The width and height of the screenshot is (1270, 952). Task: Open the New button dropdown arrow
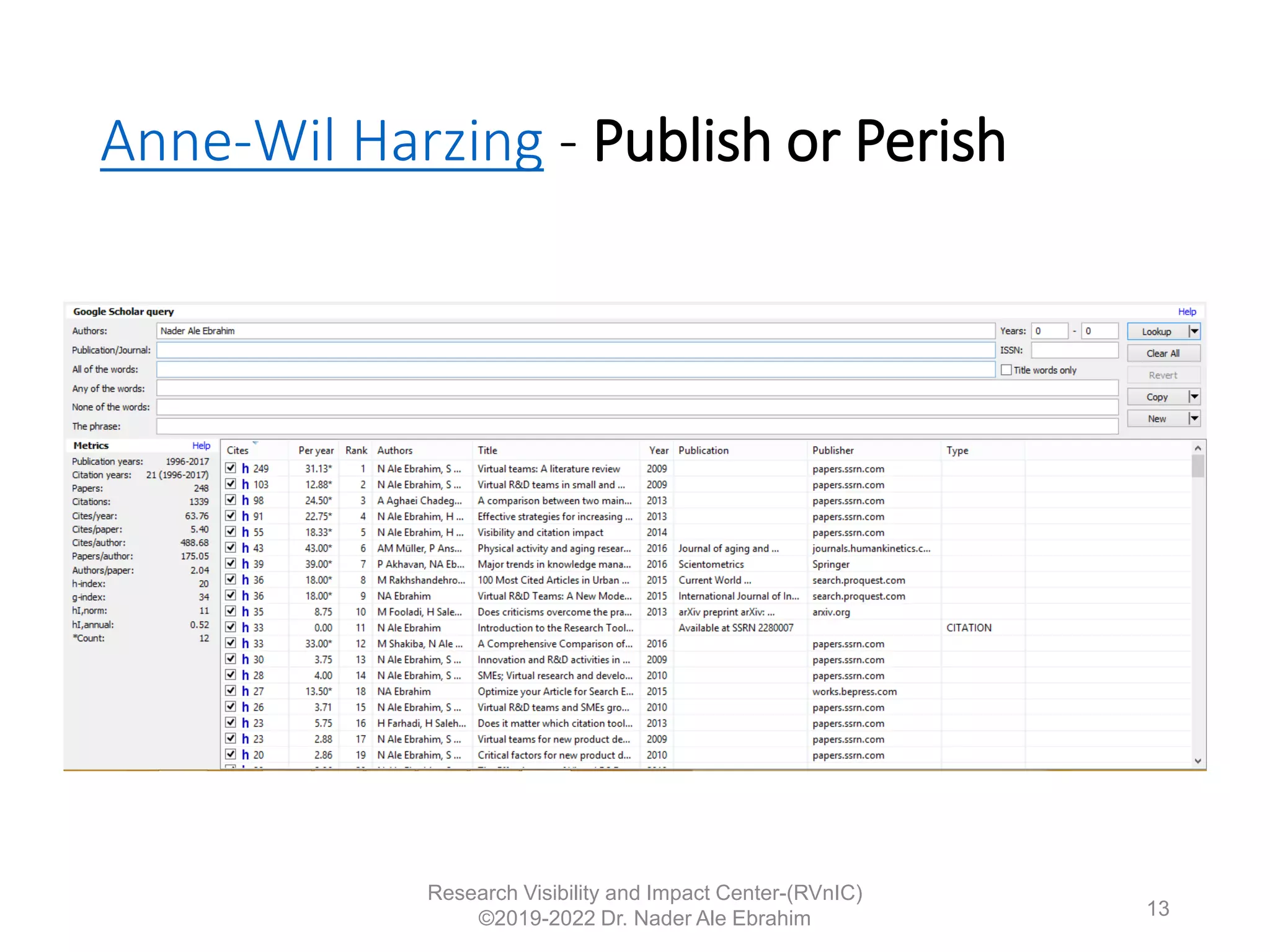(1194, 418)
